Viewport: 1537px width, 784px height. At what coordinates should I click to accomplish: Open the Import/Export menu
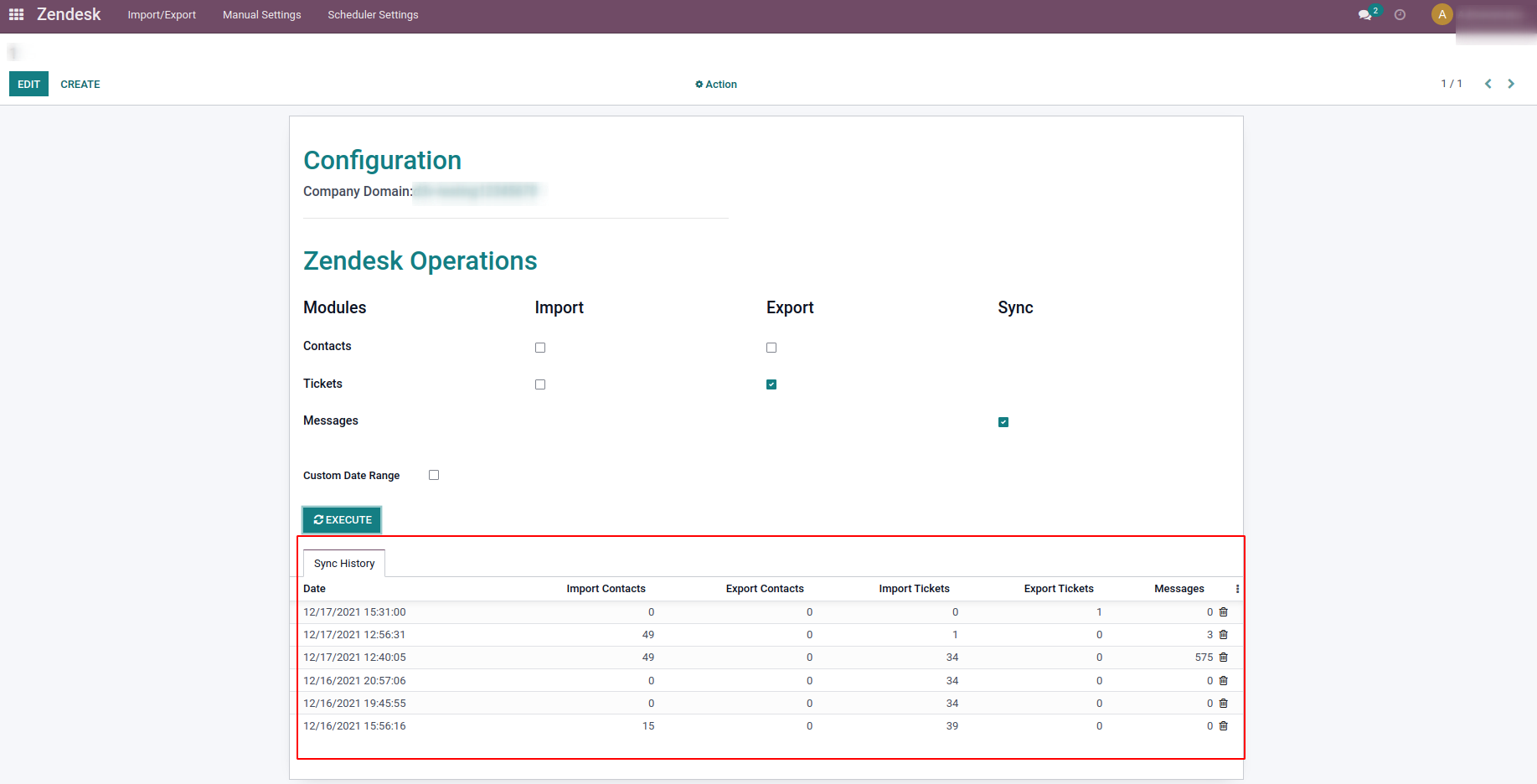pos(162,15)
